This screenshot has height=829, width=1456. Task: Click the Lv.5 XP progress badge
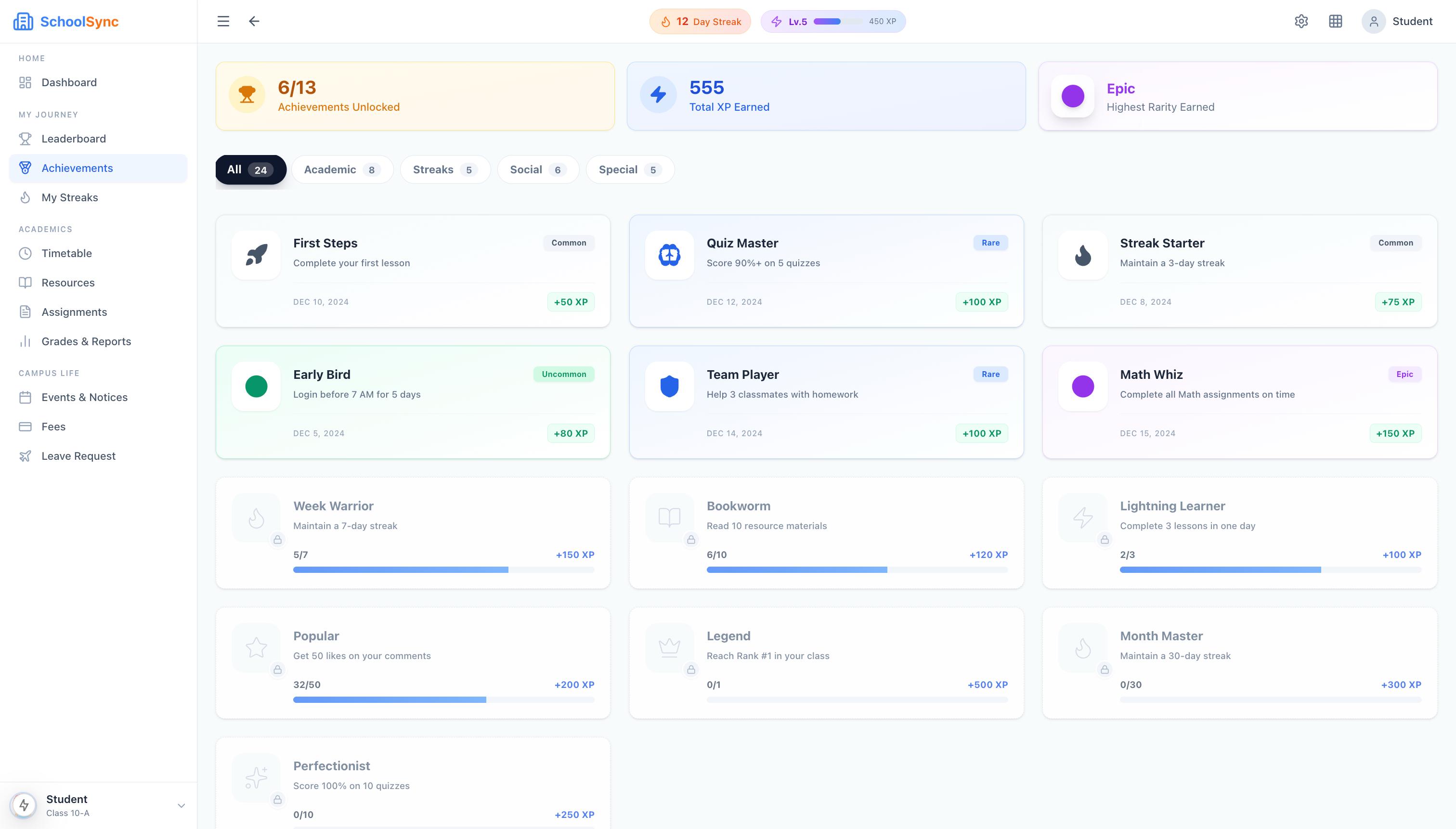coord(832,22)
